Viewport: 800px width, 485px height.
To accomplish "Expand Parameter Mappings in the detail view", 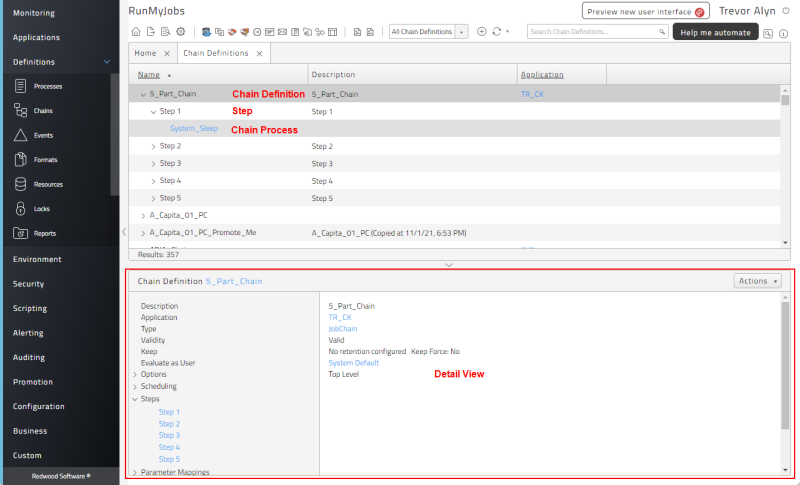I will coord(135,473).
